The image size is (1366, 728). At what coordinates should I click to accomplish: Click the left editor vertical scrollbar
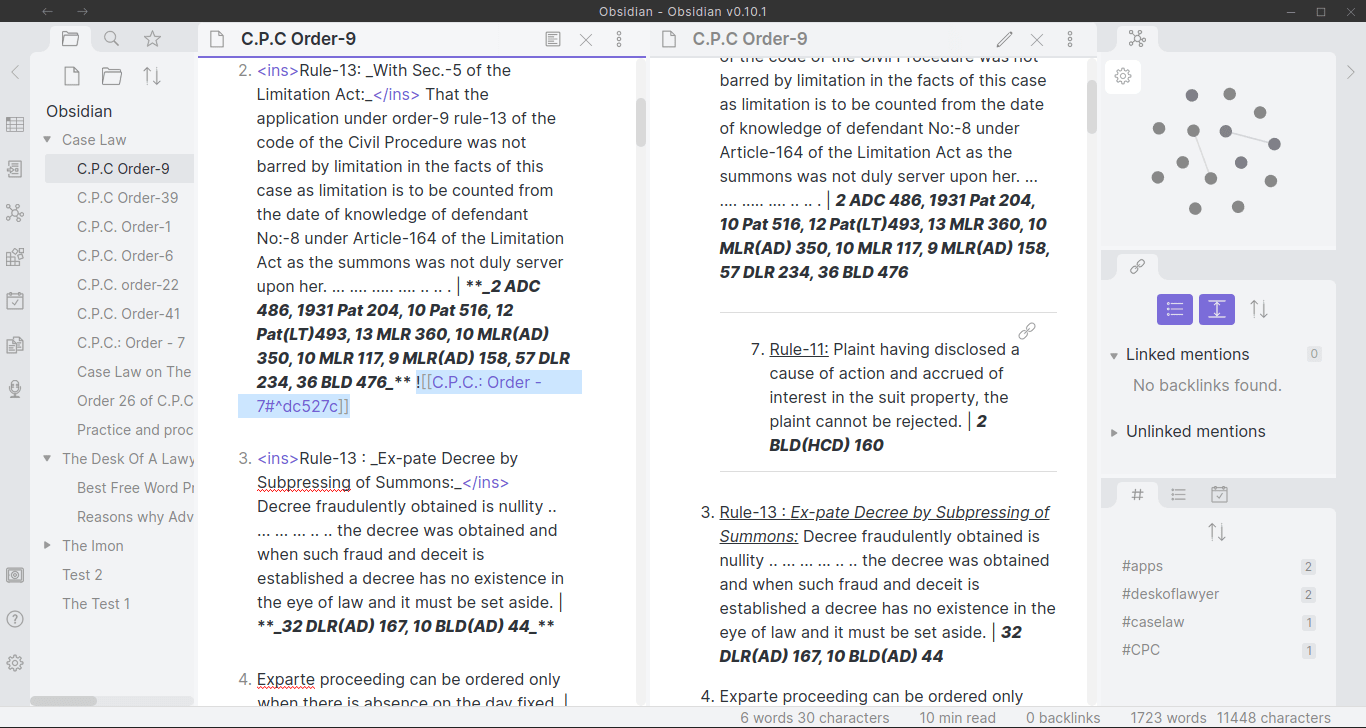tap(641, 122)
